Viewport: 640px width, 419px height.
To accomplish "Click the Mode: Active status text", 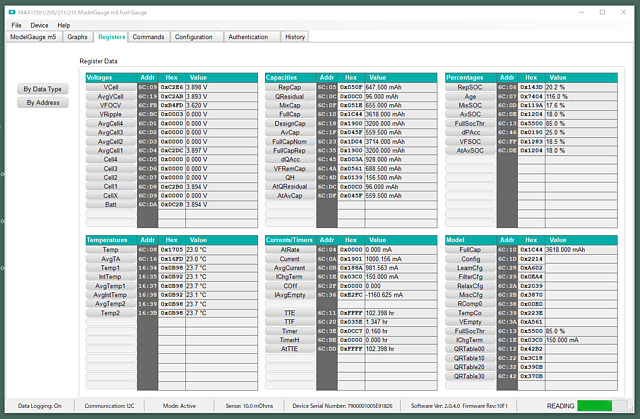I will pos(179,406).
